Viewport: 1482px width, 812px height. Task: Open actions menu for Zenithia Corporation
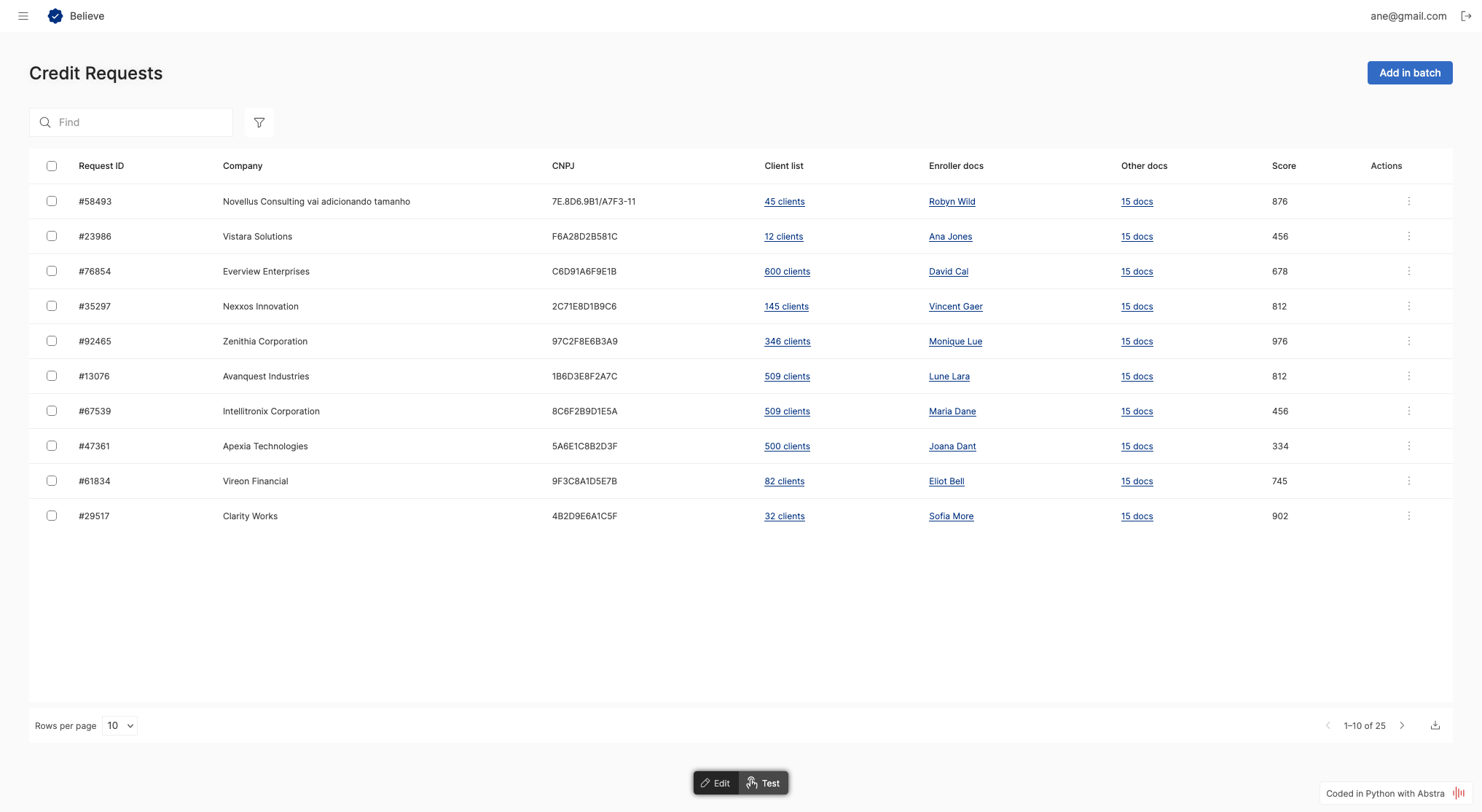pyautogui.click(x=1409, y=341)
